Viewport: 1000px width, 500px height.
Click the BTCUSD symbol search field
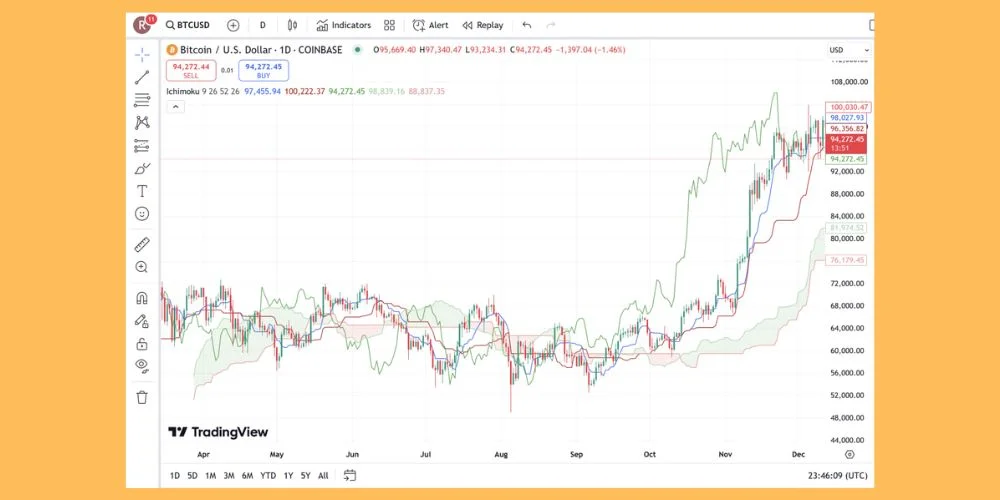coord(190,25)
